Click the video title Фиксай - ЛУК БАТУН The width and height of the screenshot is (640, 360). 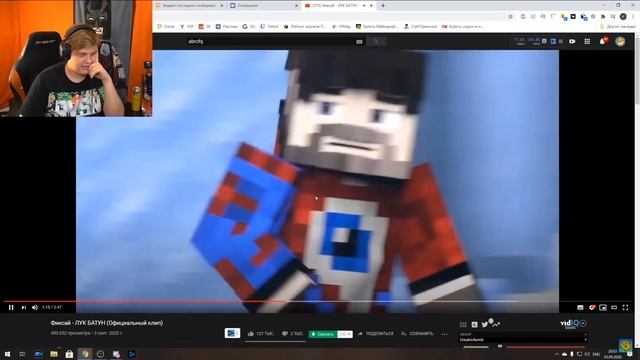107,323
